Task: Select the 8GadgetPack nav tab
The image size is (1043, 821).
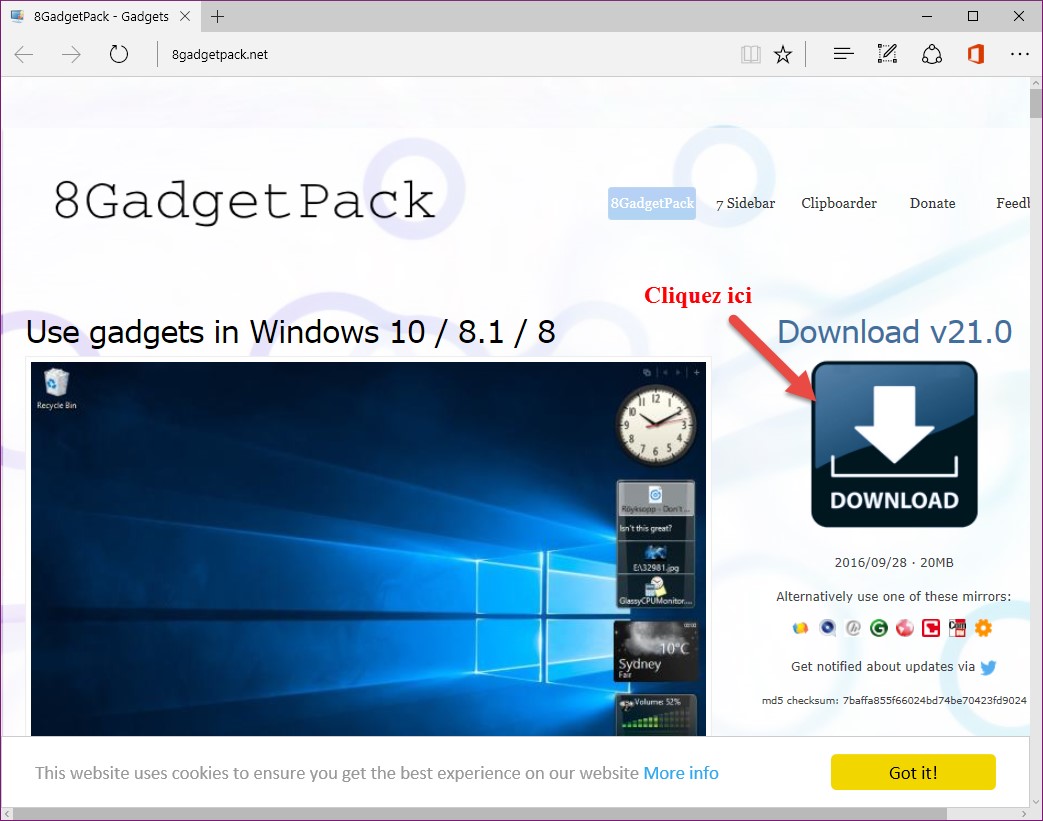Action: (652, 204)
